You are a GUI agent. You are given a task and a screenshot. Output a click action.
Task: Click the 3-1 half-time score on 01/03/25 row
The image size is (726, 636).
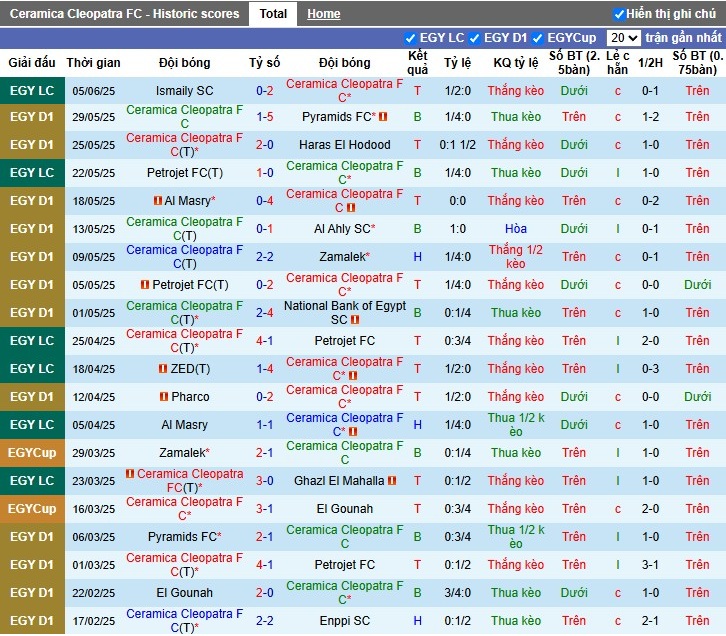(651, 565)
